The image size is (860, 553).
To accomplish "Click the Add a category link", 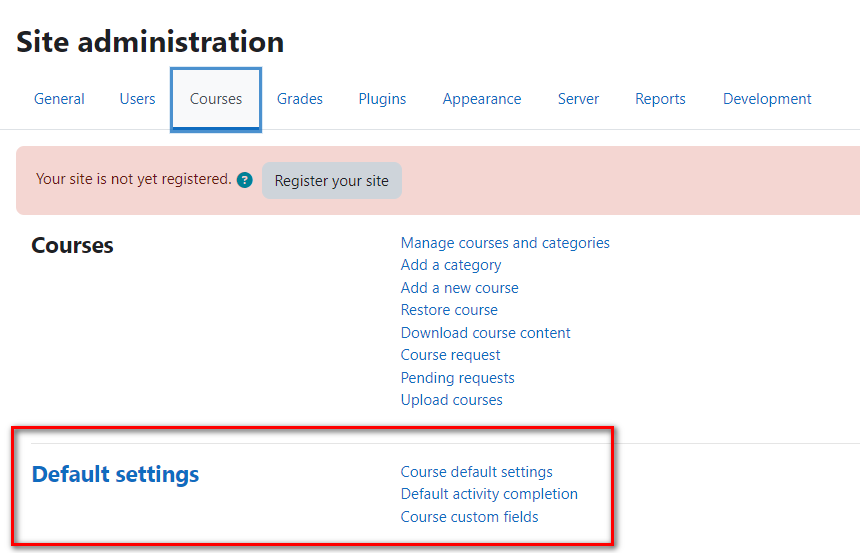I will point(451,265).
